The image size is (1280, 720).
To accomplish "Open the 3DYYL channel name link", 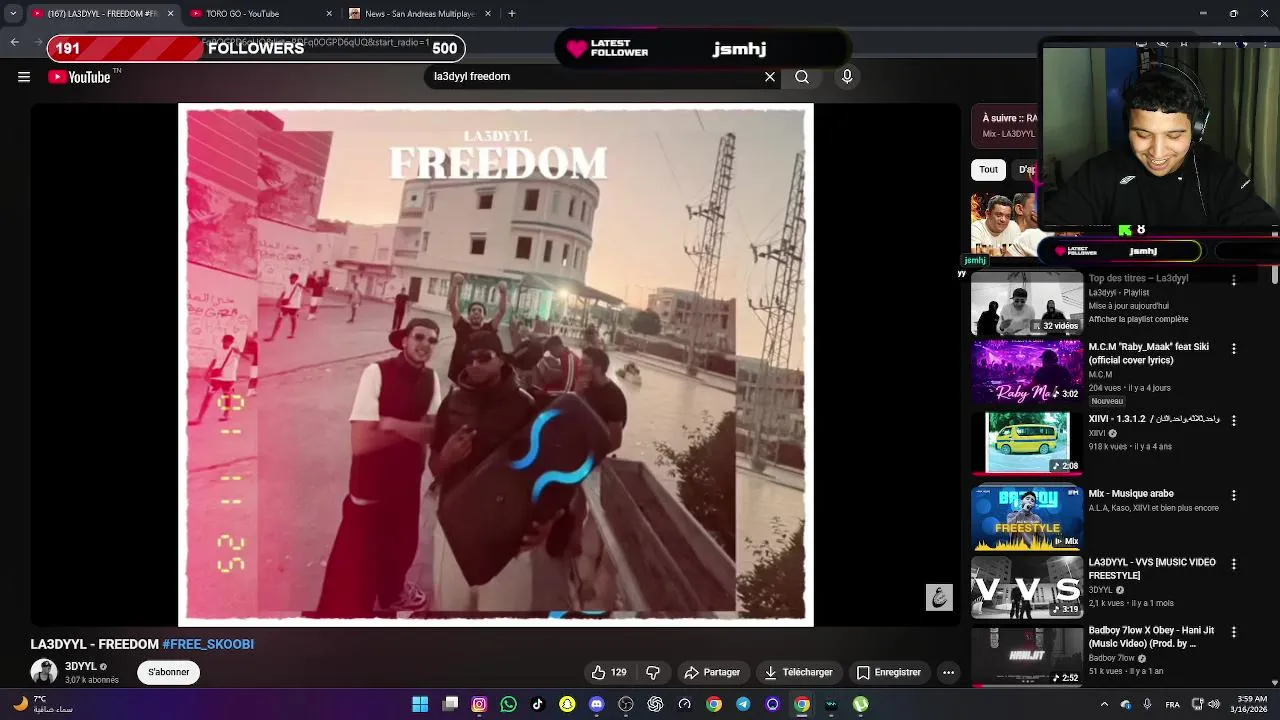I will click(x=81, y=666).
